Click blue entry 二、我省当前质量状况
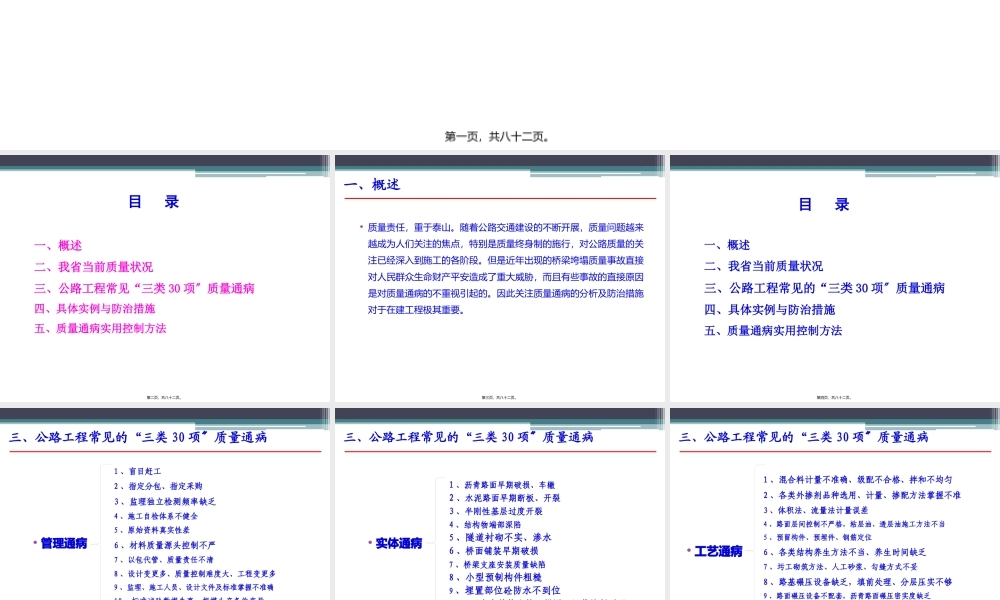Viewport: 1000px width, 600px height. click(x=763, y=266)
